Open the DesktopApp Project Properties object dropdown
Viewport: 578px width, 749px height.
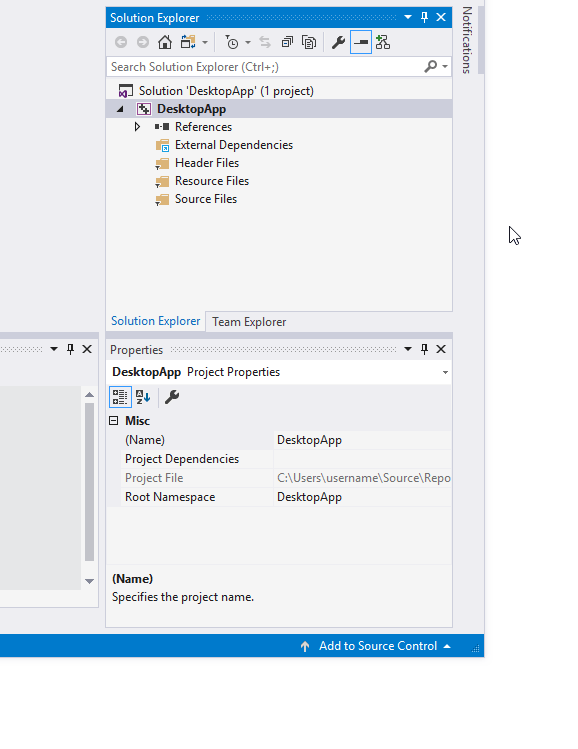[445, 372]
